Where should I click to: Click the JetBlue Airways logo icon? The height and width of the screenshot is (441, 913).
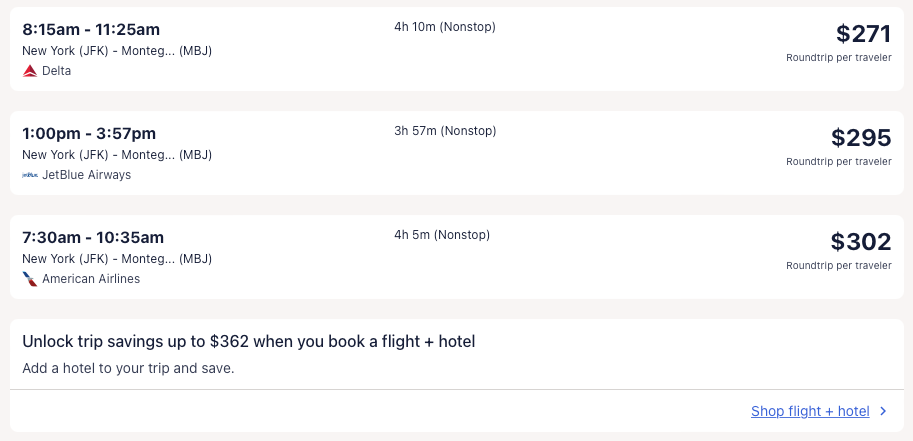30,175
